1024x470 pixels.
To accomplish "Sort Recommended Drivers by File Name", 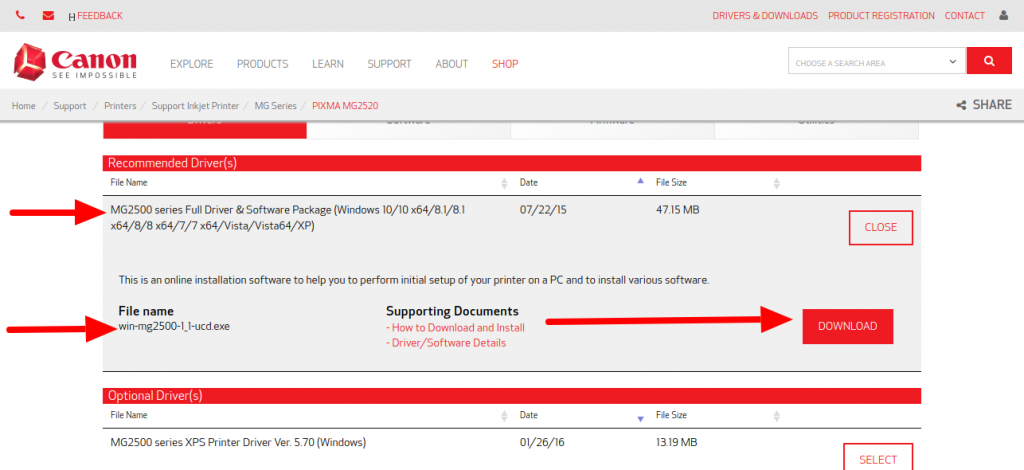I will tap(504, 184).
